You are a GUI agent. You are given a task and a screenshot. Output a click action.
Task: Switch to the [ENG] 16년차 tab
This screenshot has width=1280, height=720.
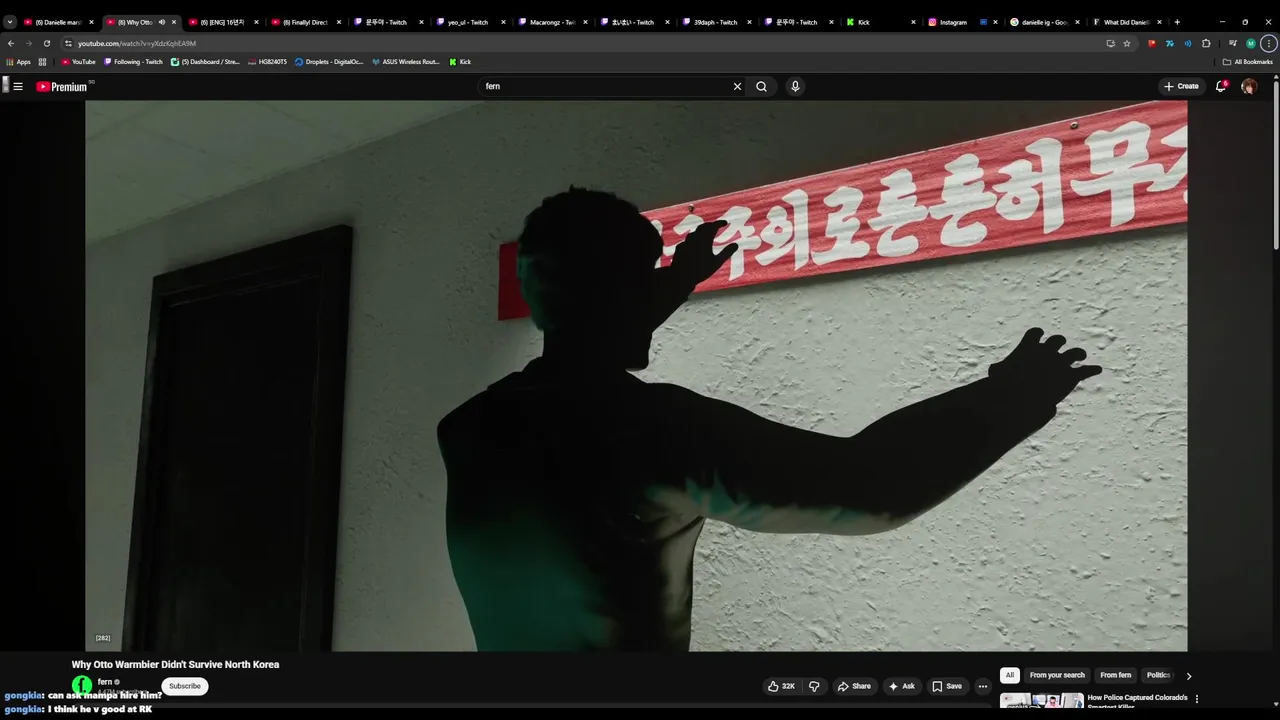(x=224, y=22)
